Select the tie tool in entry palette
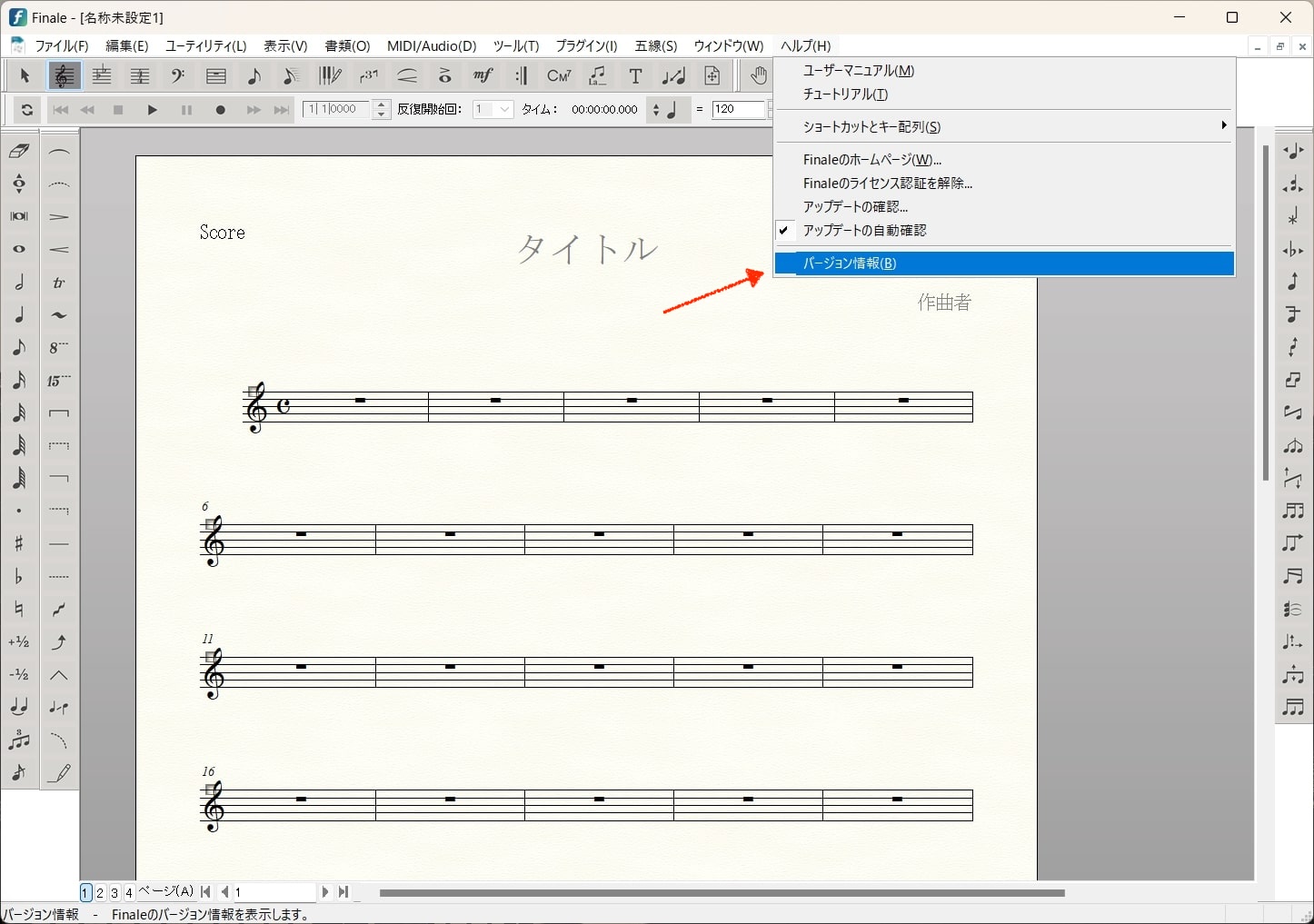Screen dimensions: 1314x924 [x=19, y=707]
